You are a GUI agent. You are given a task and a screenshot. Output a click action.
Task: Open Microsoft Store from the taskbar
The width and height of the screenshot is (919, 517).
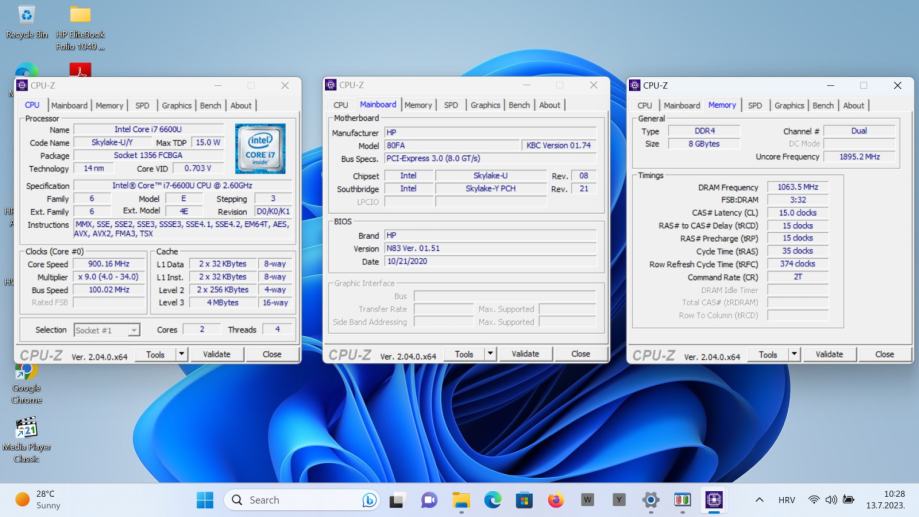coord(524,500)
